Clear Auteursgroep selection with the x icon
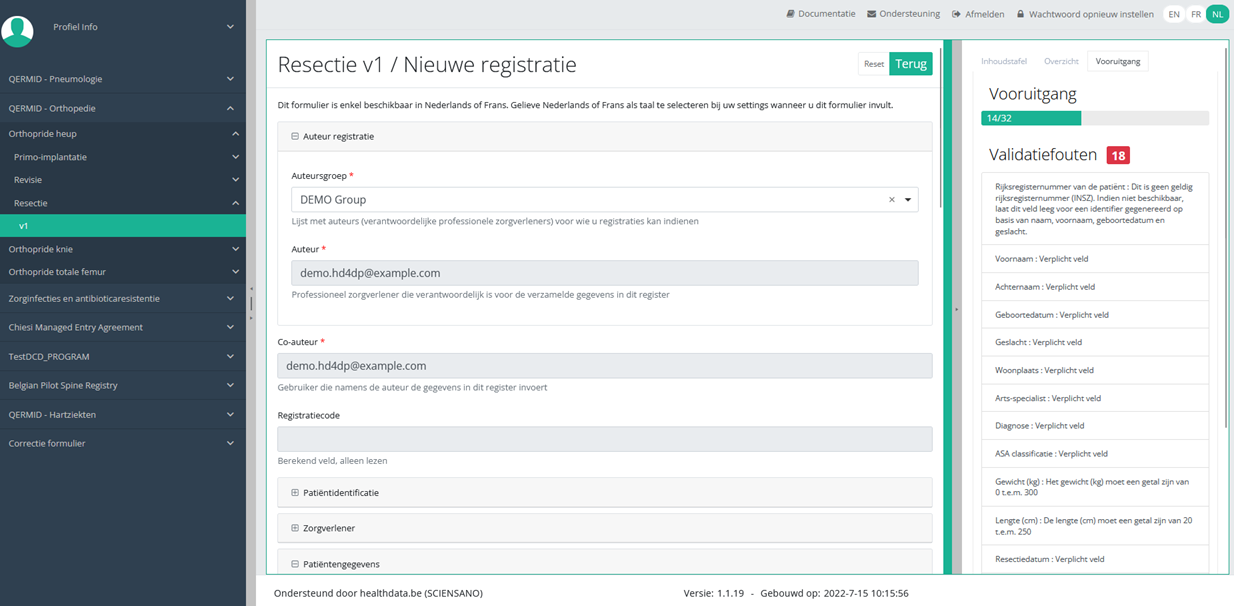Viewport: 1234px width, 606px height. coord(891,200)
